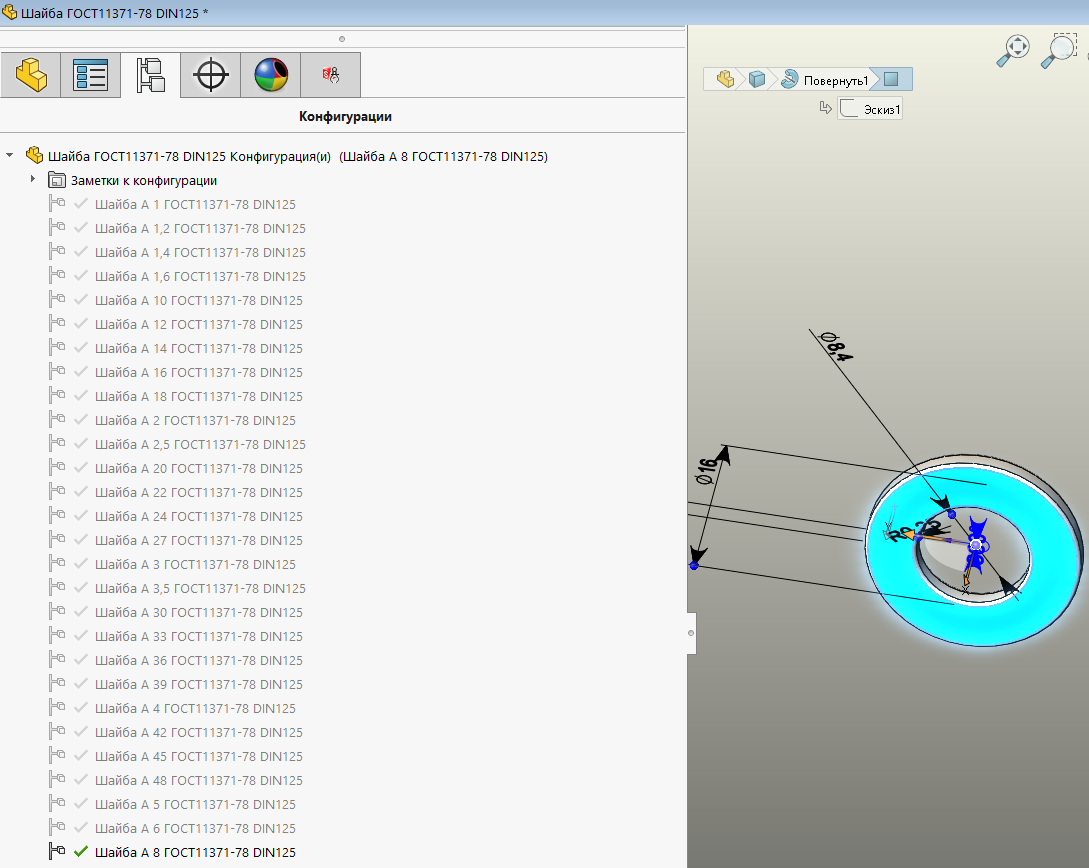Click the Ø16 diameter dimension
The height and width of the screenshot is (868, 1089).
pos(706,470)
